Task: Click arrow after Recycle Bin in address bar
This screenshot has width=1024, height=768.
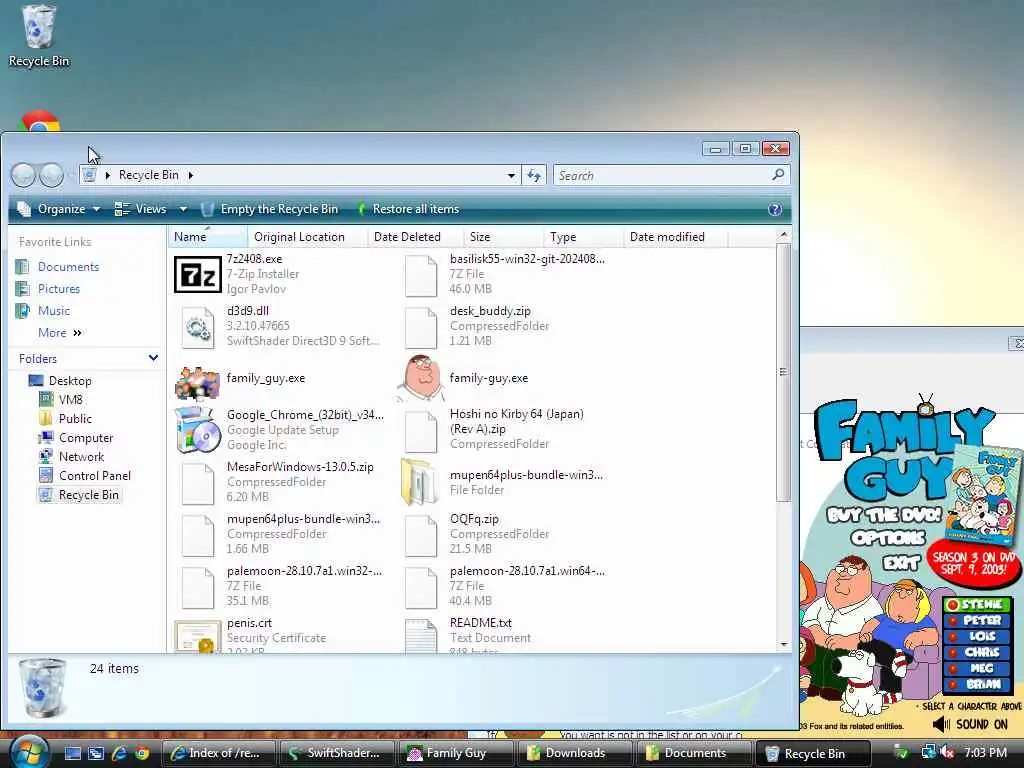Action: pyautogui.click(x=191, y=175)
